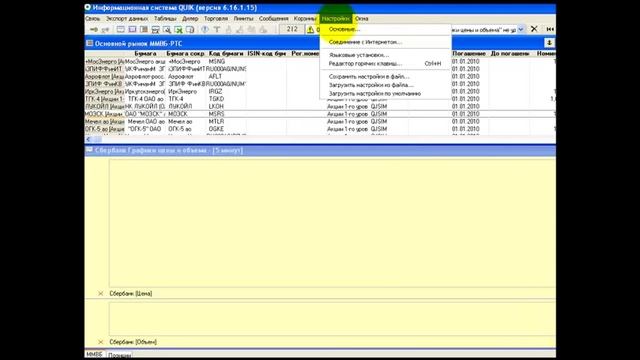Open Основные settings menu item
The height and width of the screenshot is (360, 640).
tap(385, 29)
